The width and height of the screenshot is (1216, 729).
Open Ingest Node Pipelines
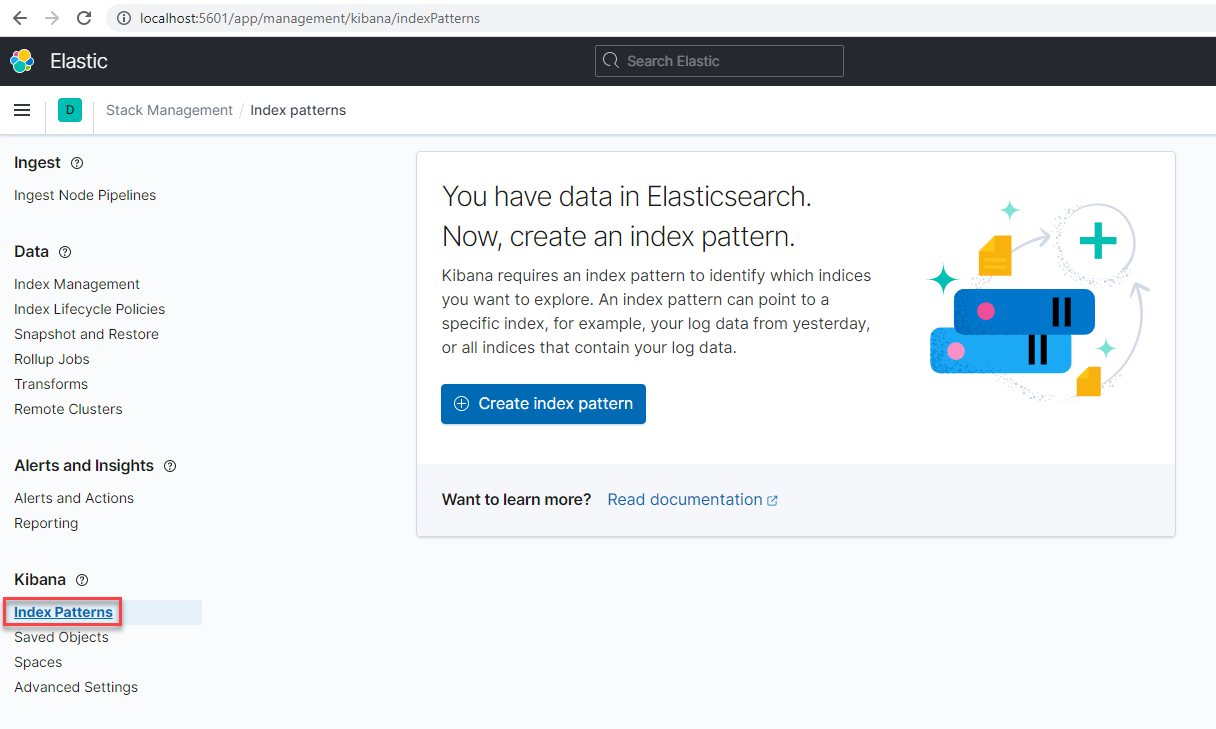point(85,195)
